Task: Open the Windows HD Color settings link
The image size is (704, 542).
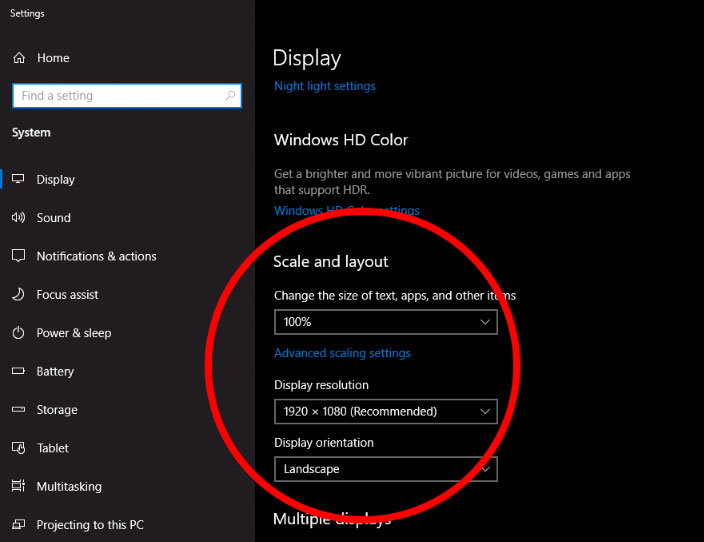Action: click(x=346, y=211)
